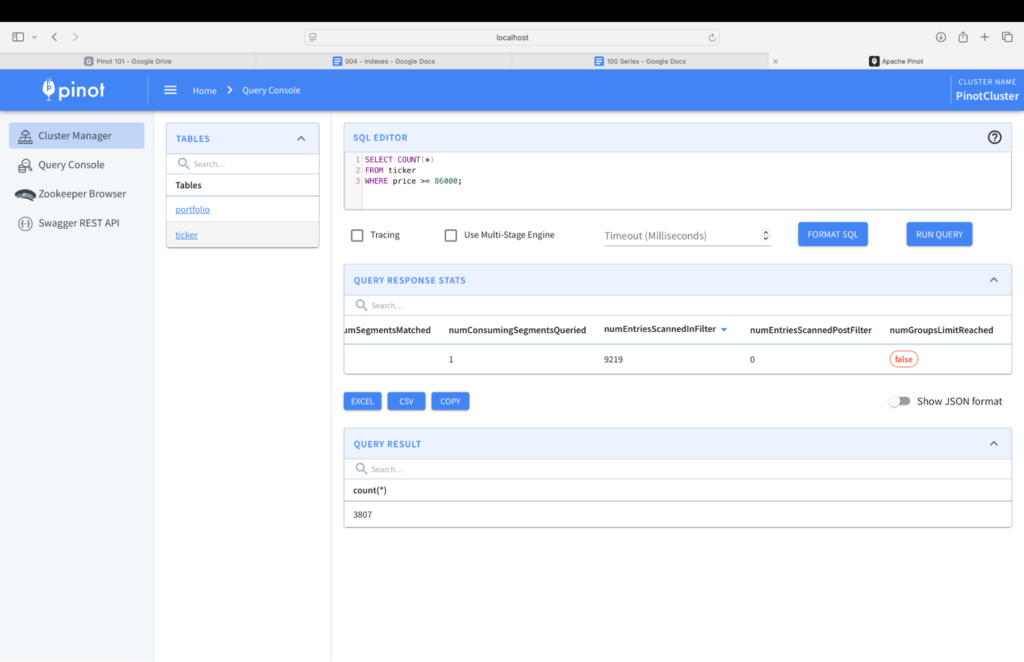
Task: Click the hamburger menu icon in header
Action: click(170, 90)
